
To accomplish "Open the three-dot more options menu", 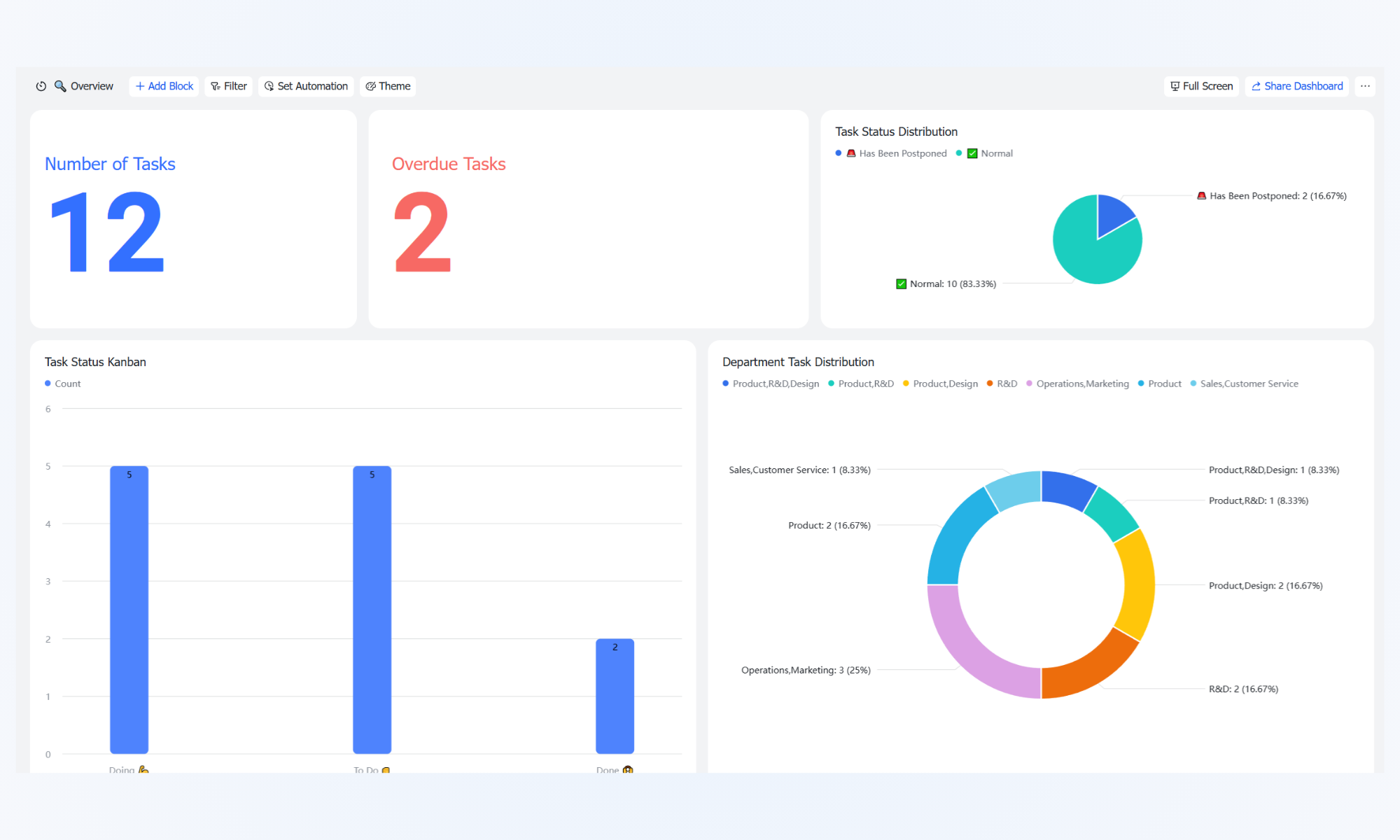I will [1365, 86].
